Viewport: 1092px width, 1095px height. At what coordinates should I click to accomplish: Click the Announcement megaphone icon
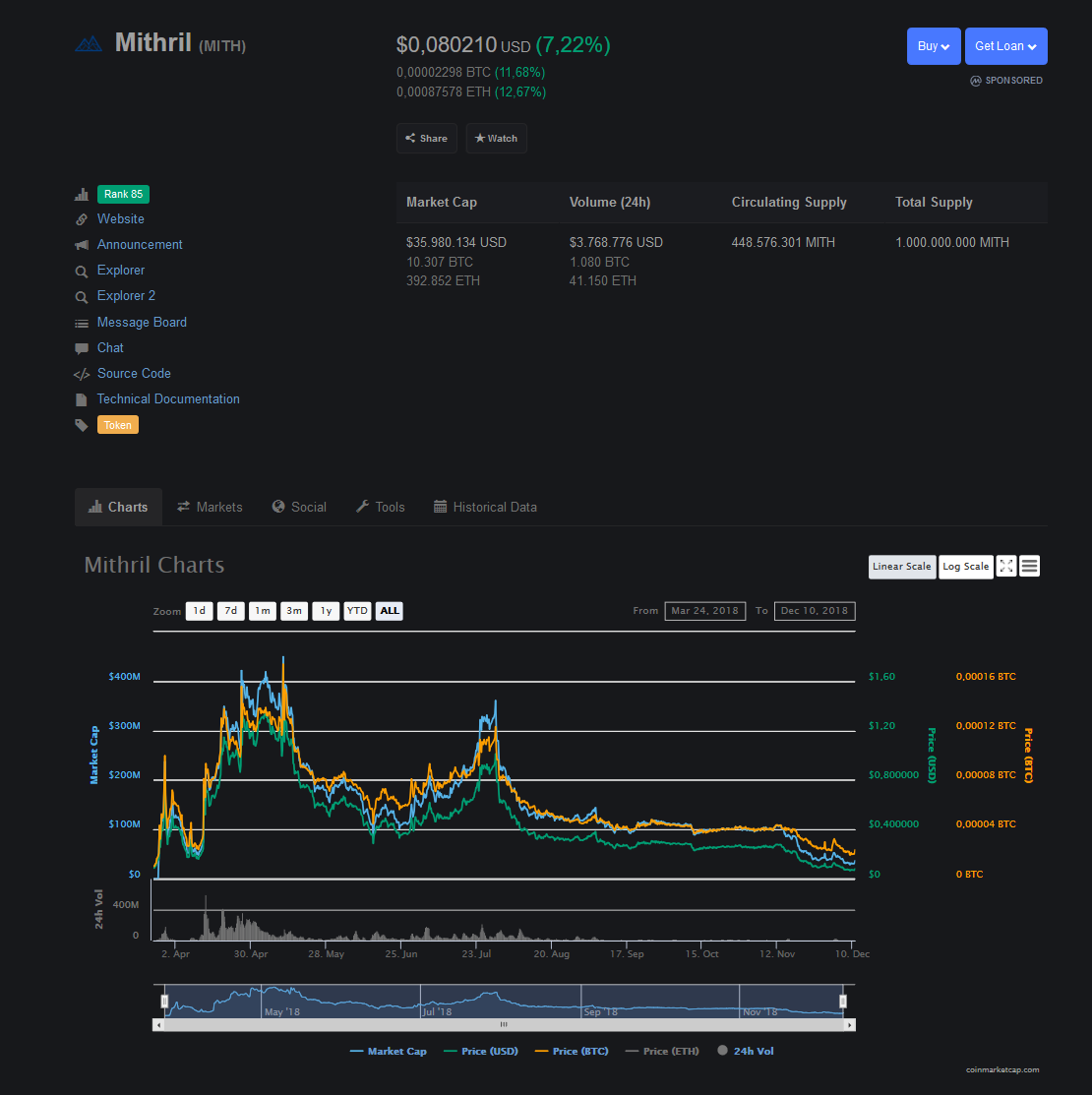click(x=82, y=245)
